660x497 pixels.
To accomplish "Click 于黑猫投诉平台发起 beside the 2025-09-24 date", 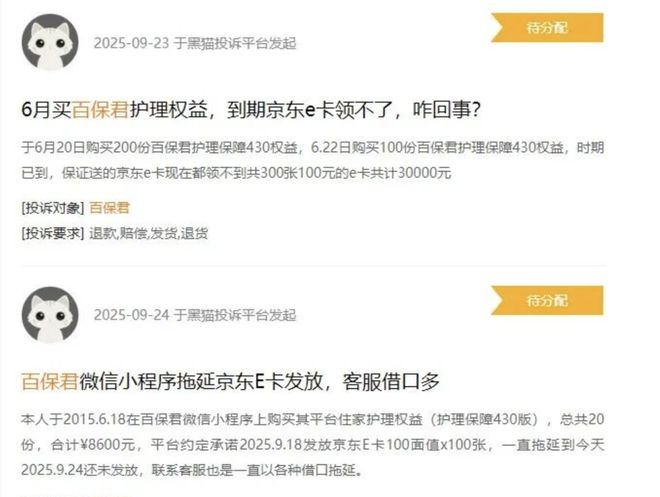I will point(235,315).
